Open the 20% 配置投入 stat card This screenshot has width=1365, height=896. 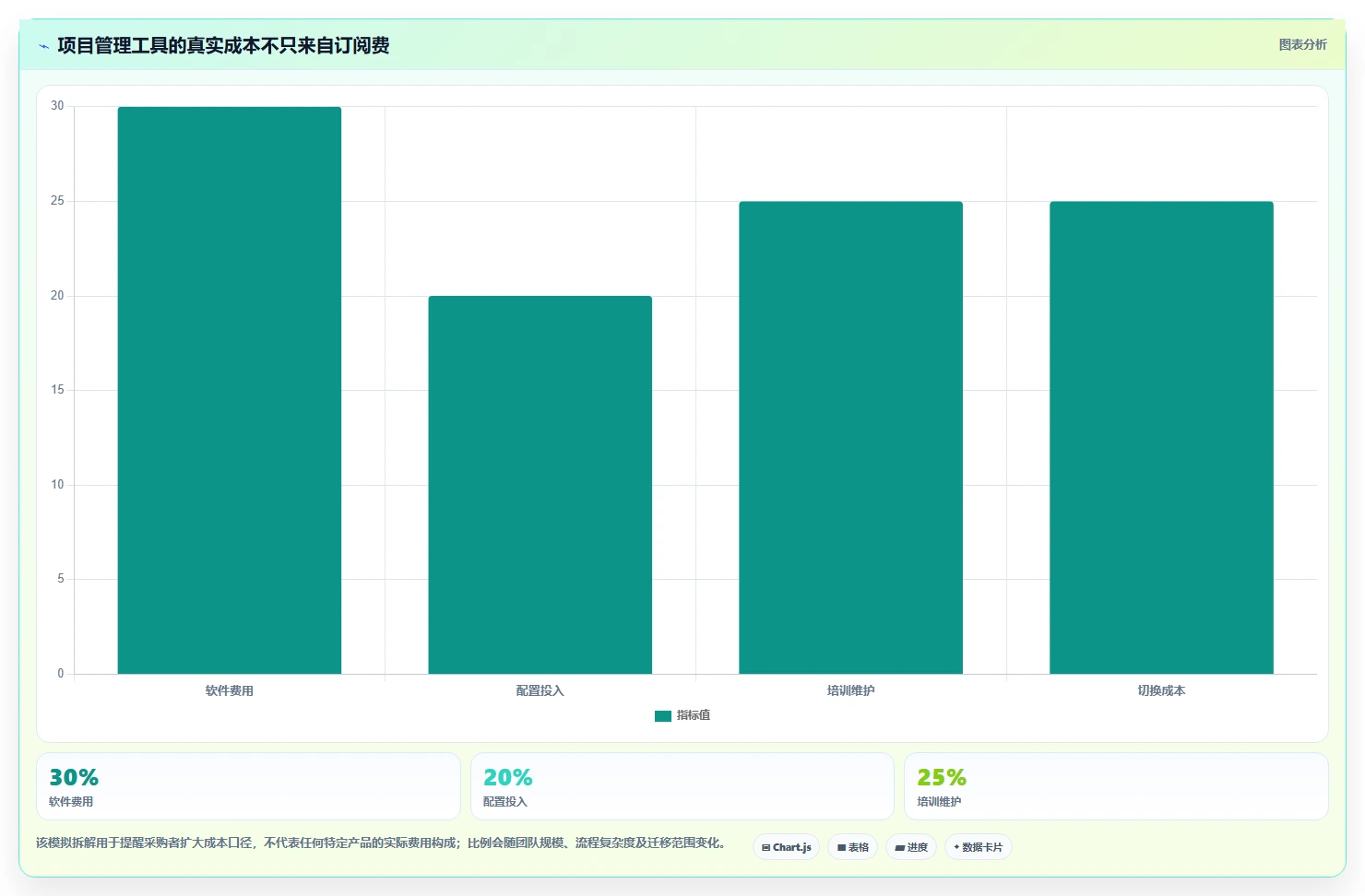click(682, 786)
